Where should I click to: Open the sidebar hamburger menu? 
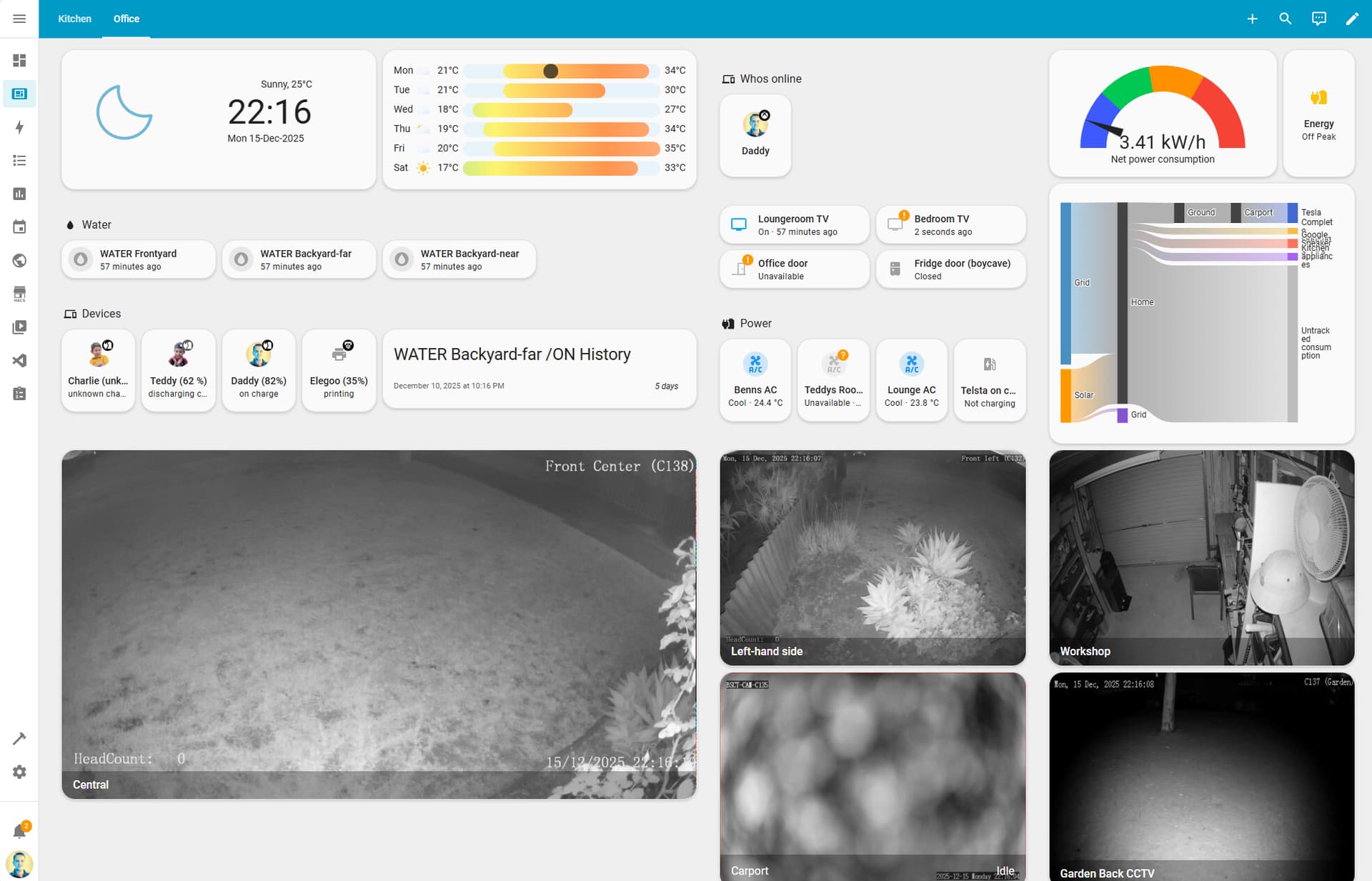[19, 19]
